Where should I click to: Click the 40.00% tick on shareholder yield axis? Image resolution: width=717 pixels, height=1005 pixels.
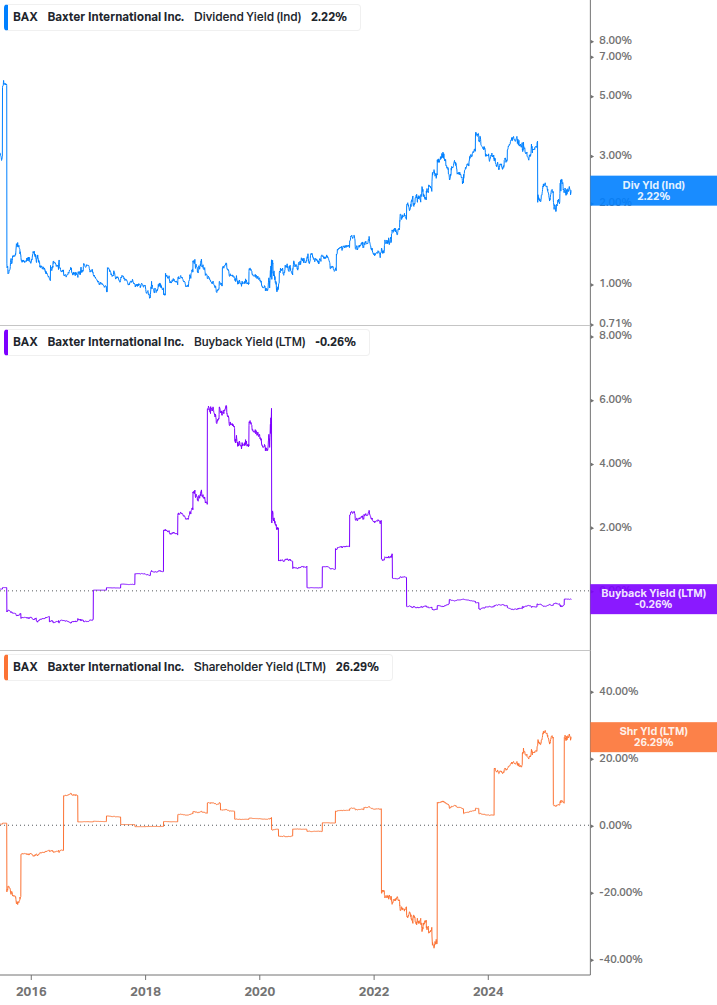tap(618, 692)
